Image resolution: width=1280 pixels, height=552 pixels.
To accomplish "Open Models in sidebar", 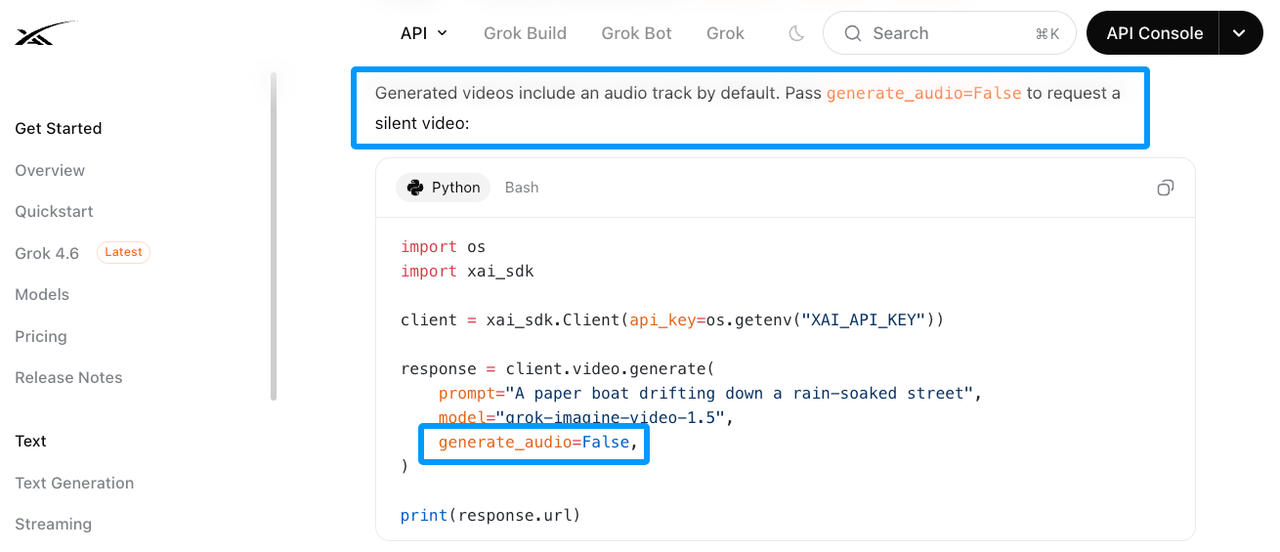I will 42,294.
